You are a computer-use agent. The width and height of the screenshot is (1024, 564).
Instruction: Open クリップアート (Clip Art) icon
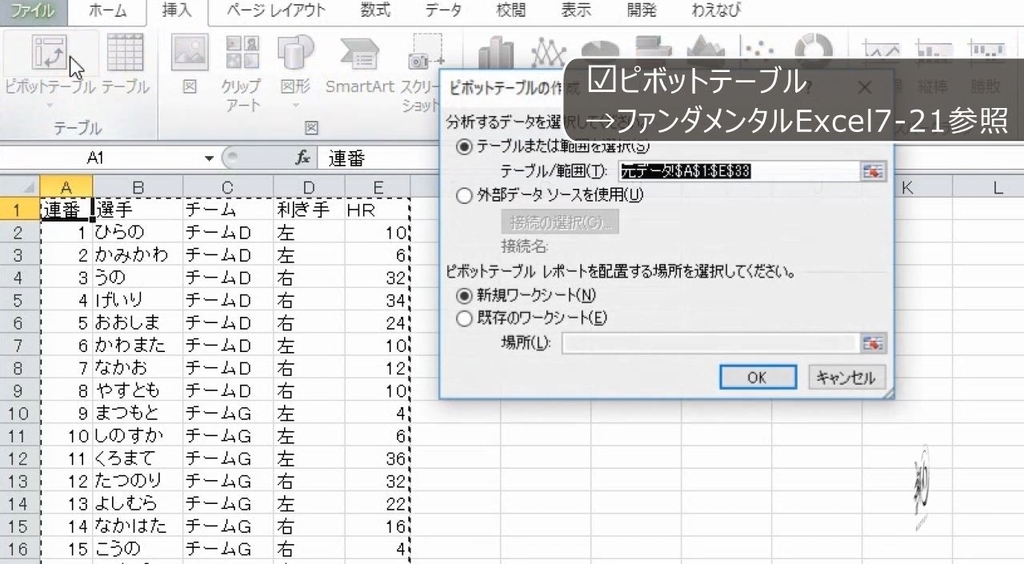242,53
